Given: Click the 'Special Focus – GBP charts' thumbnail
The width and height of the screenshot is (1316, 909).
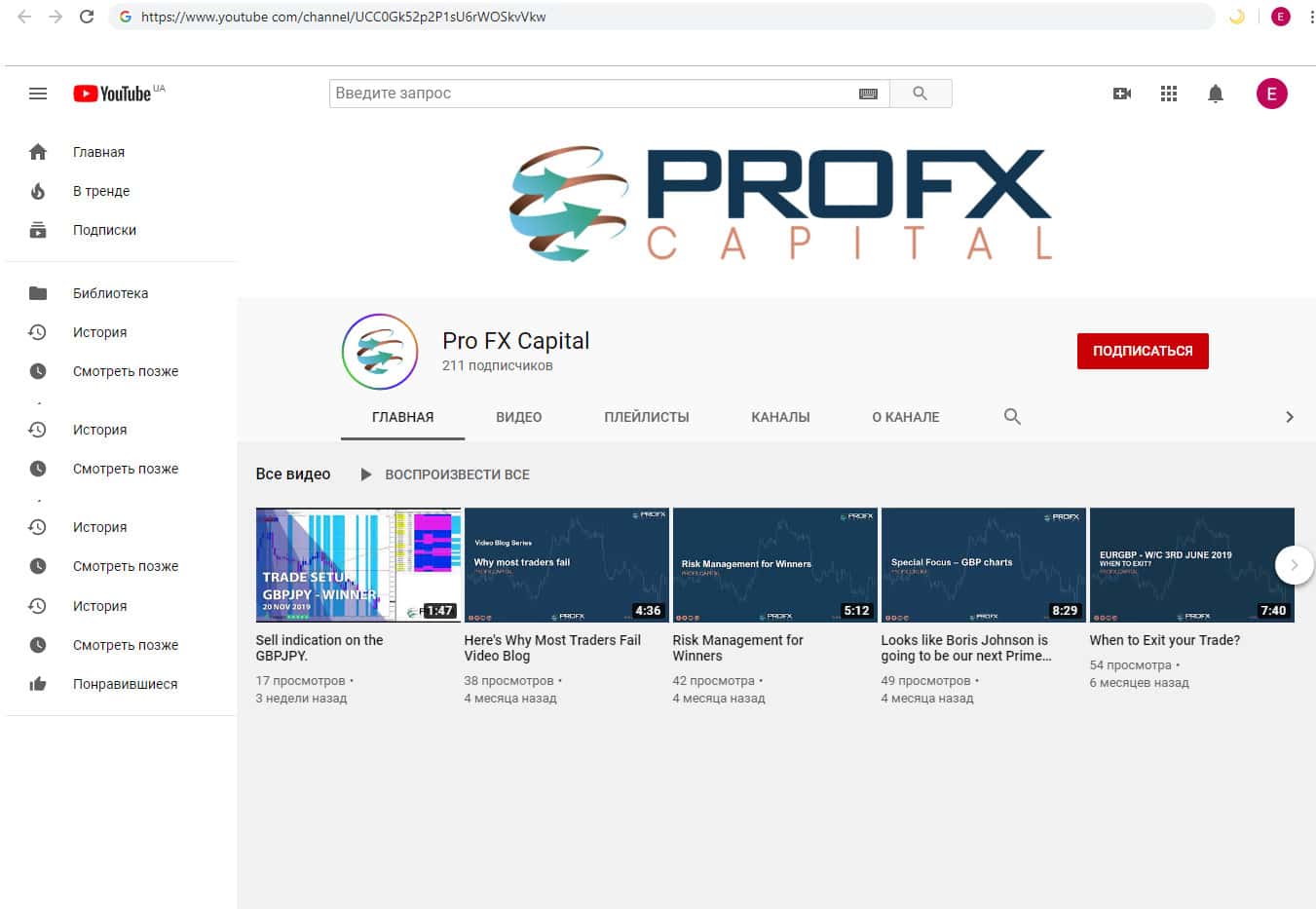Looking at the screenshot, I should point(984,565).
